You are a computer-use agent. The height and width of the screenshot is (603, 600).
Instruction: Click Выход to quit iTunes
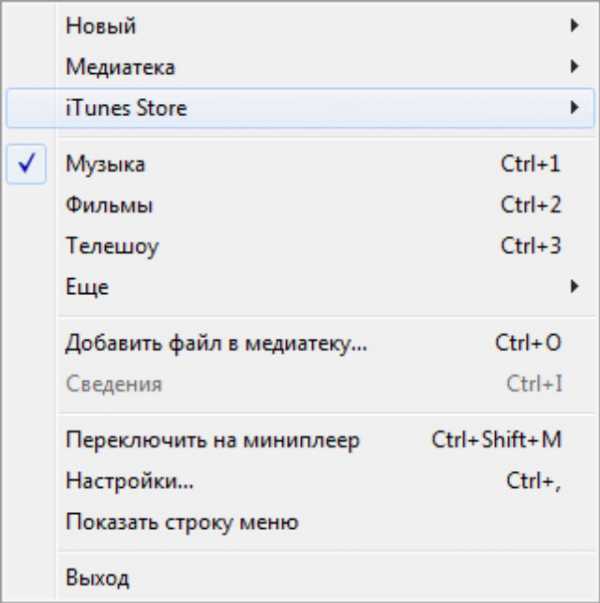97,577
